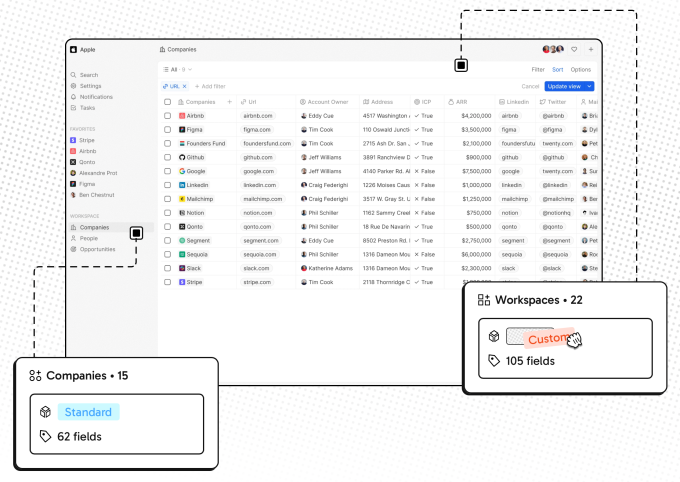Click the plus icon in top bar
Image resolution: width=680 pixels, height=482 pixels.
pyautogui.click(x=590, y=49)
